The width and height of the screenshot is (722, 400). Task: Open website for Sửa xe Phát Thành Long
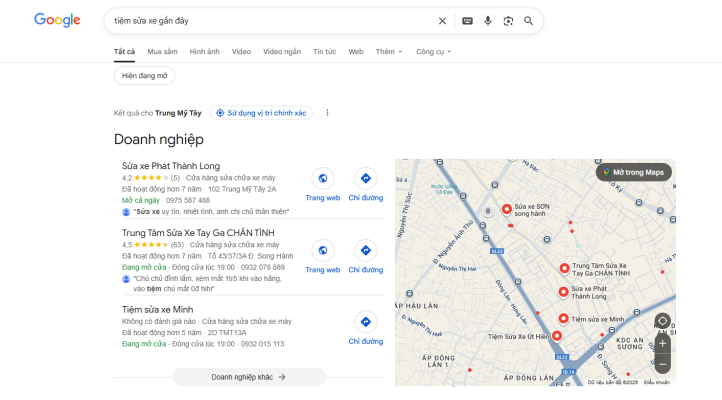point(323,185)
